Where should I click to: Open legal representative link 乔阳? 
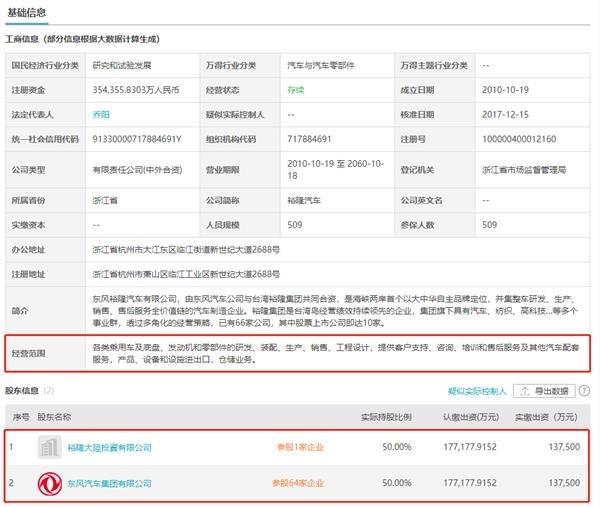click(x=101, y=114)
